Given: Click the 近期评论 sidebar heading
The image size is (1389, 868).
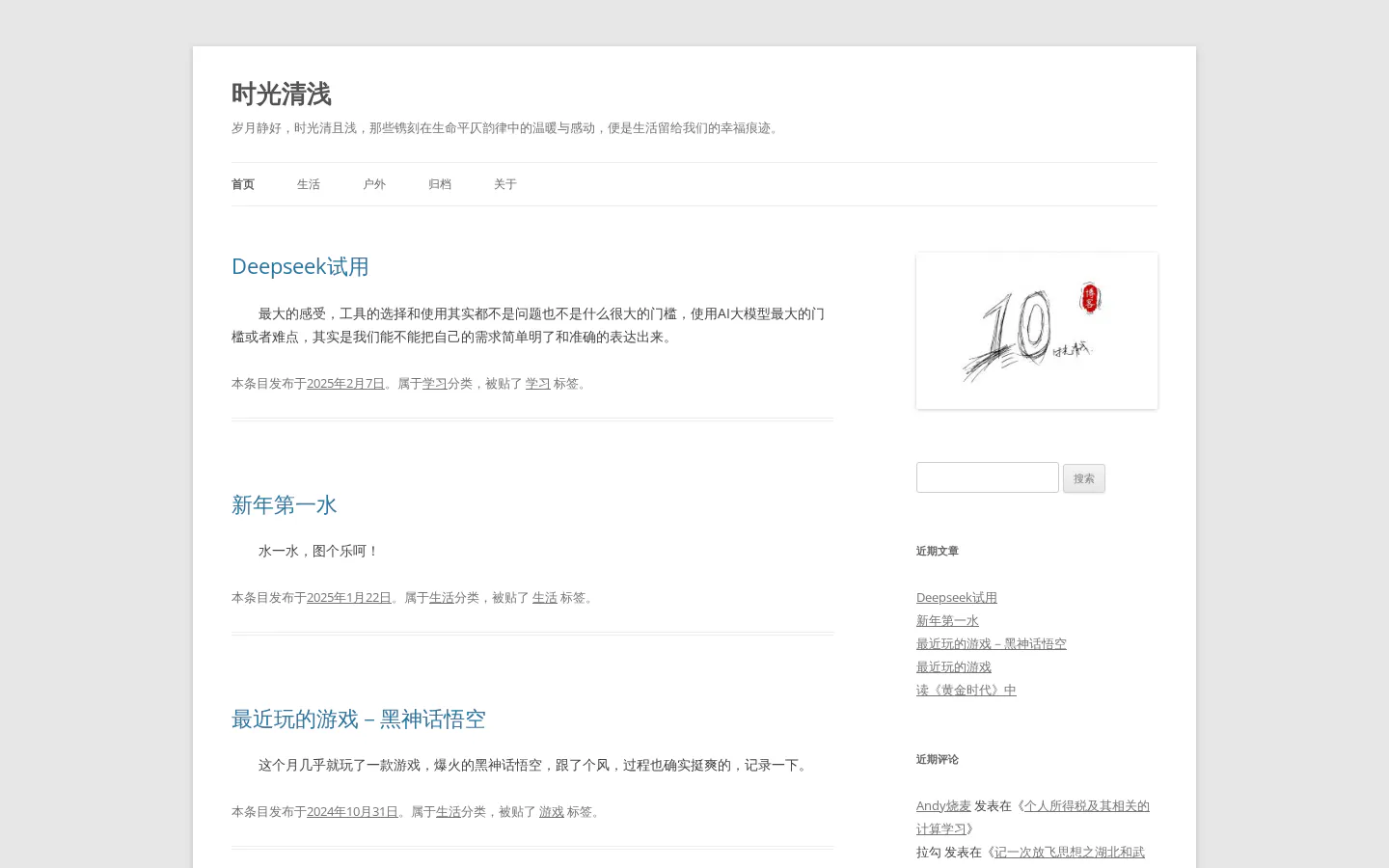Looking at the screenshot, I should [x=938, y=759].
